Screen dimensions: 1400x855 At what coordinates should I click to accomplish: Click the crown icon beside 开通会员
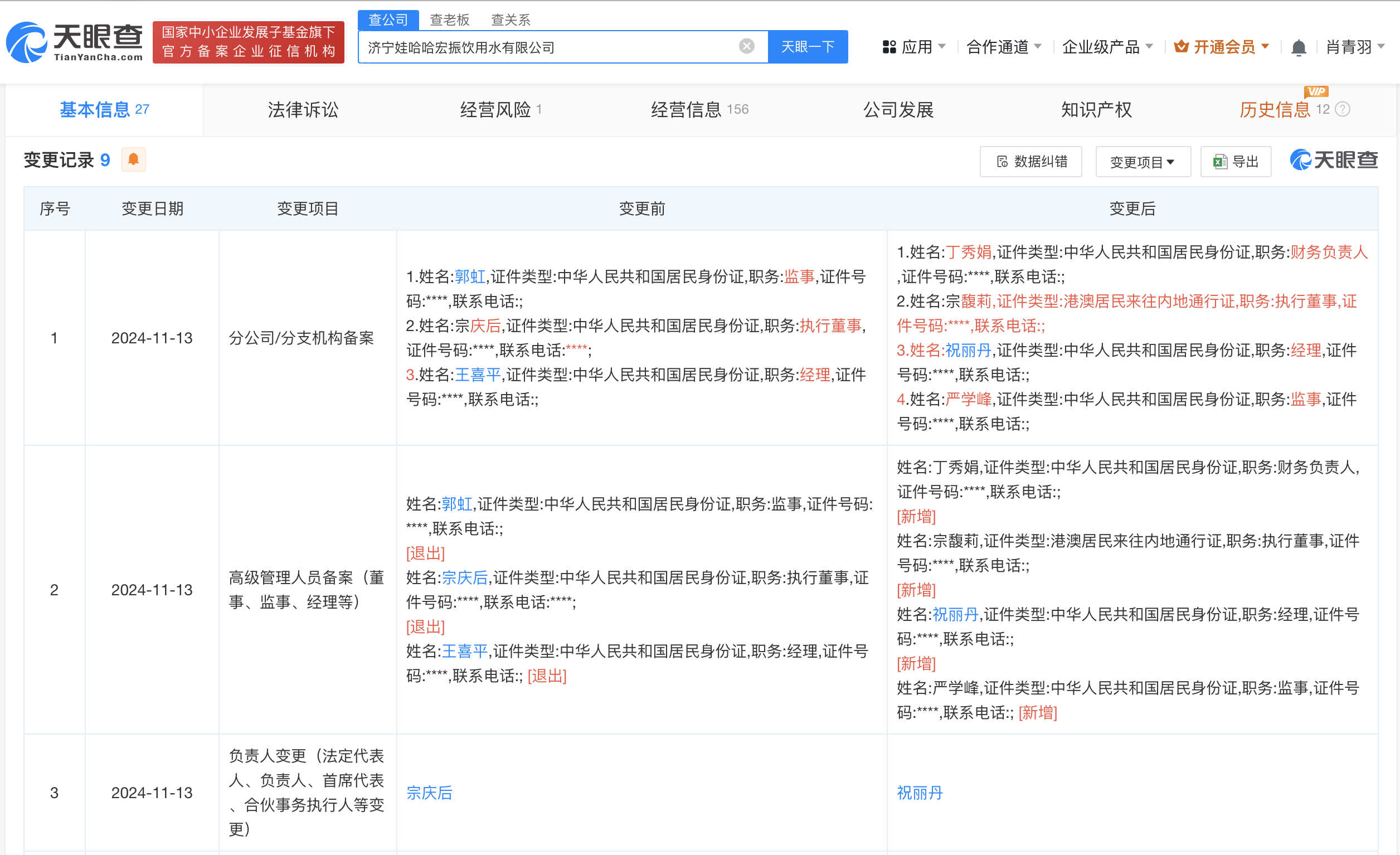[1182, 47]
